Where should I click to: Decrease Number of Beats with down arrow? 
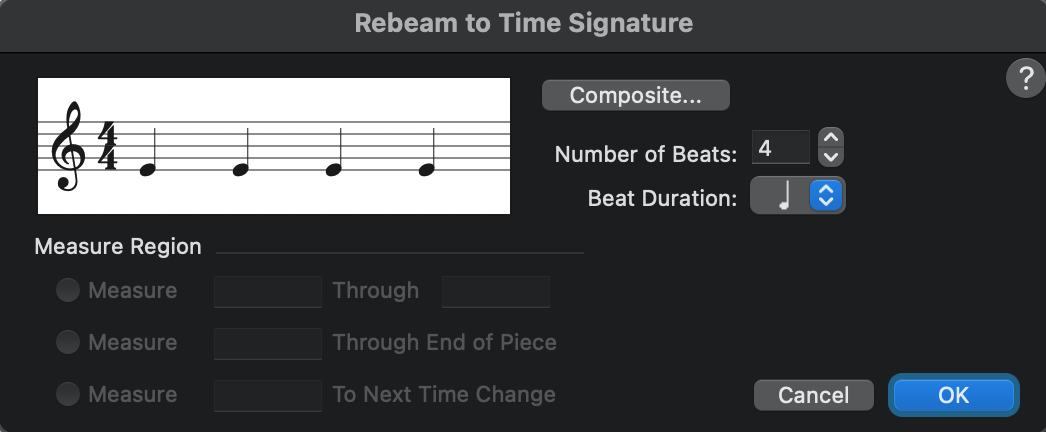coord(831,156)
